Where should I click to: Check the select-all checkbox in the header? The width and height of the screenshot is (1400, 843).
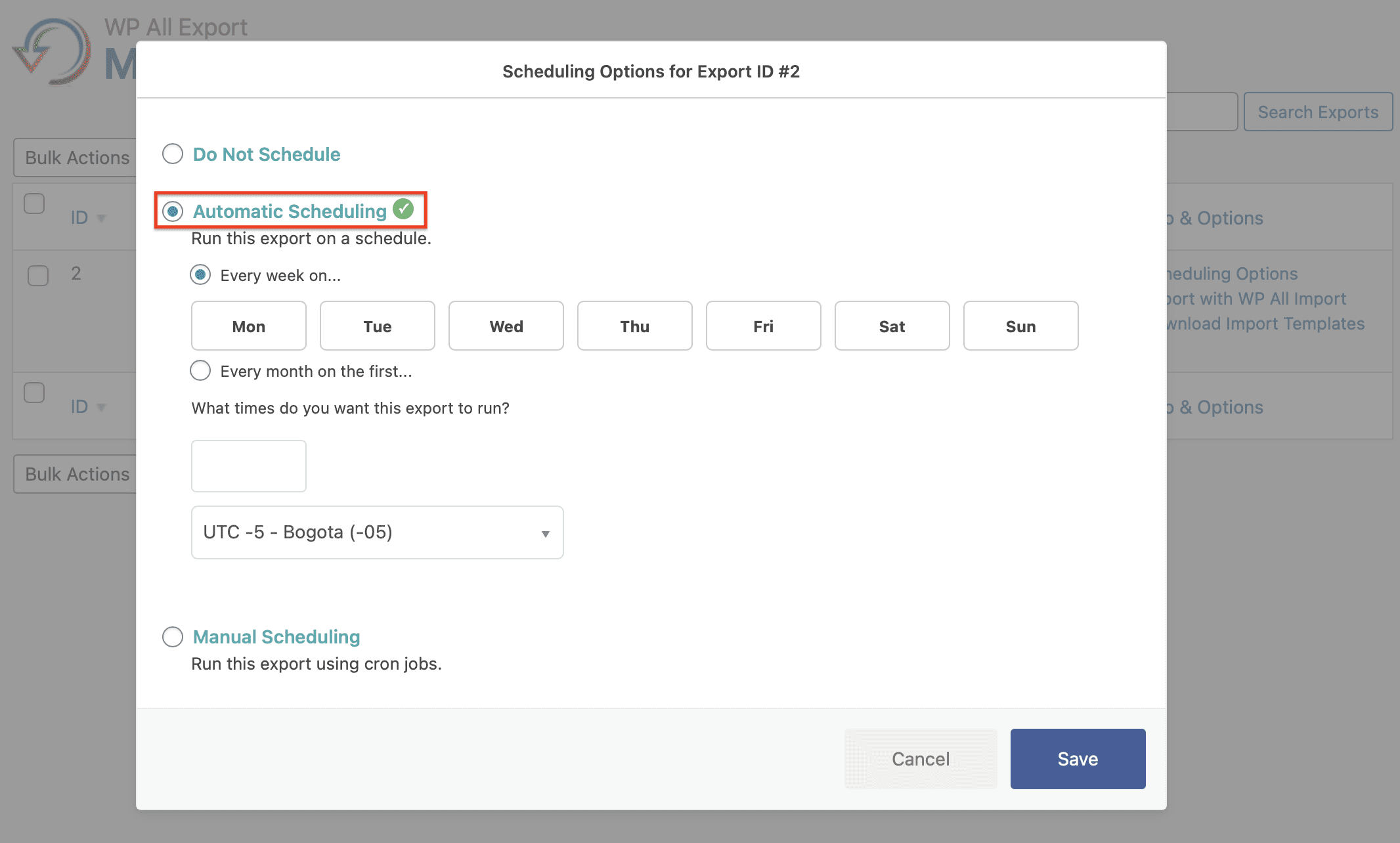pos(34,204)
